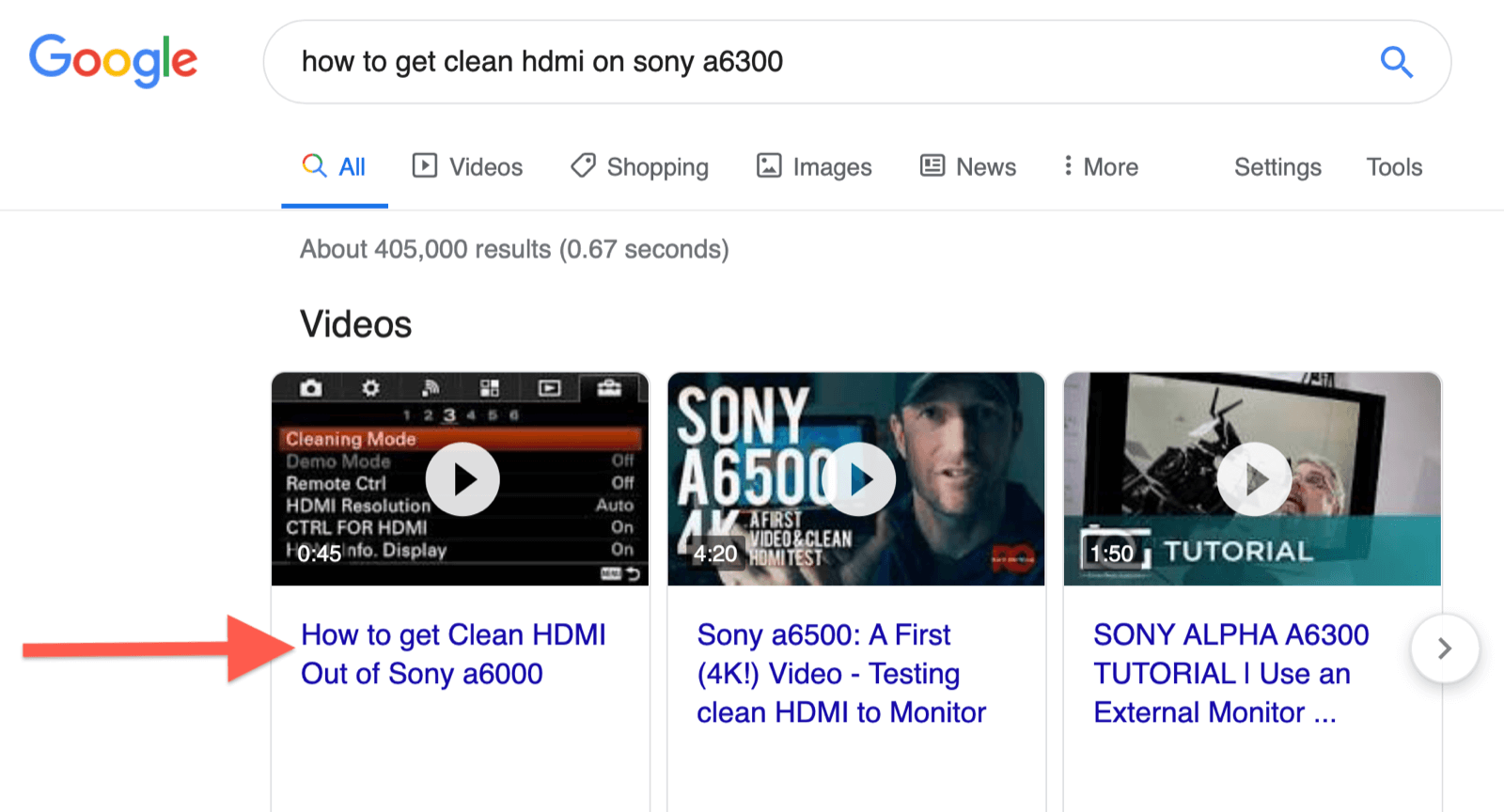Open the Tools filter options
Image resolution: width=1504 pixels, height=812 pixels.
tap(1394, 166)
